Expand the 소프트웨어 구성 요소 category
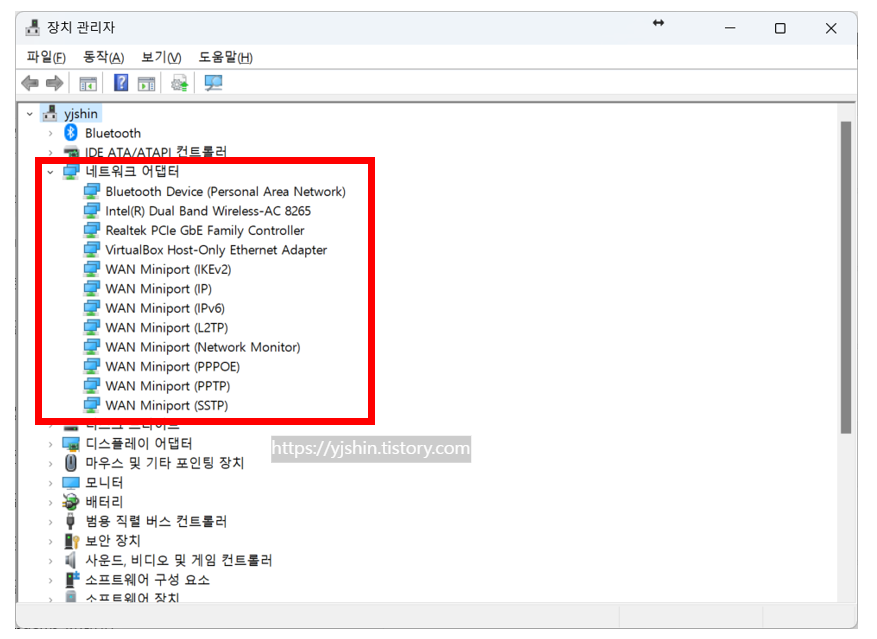 pyautogui.click(x=50, y=580)
